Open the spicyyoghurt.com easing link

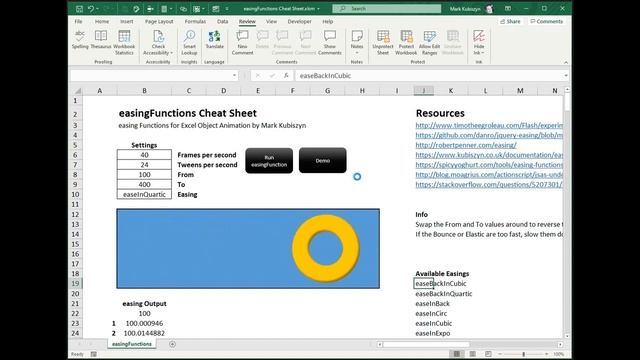click(489, 165)
